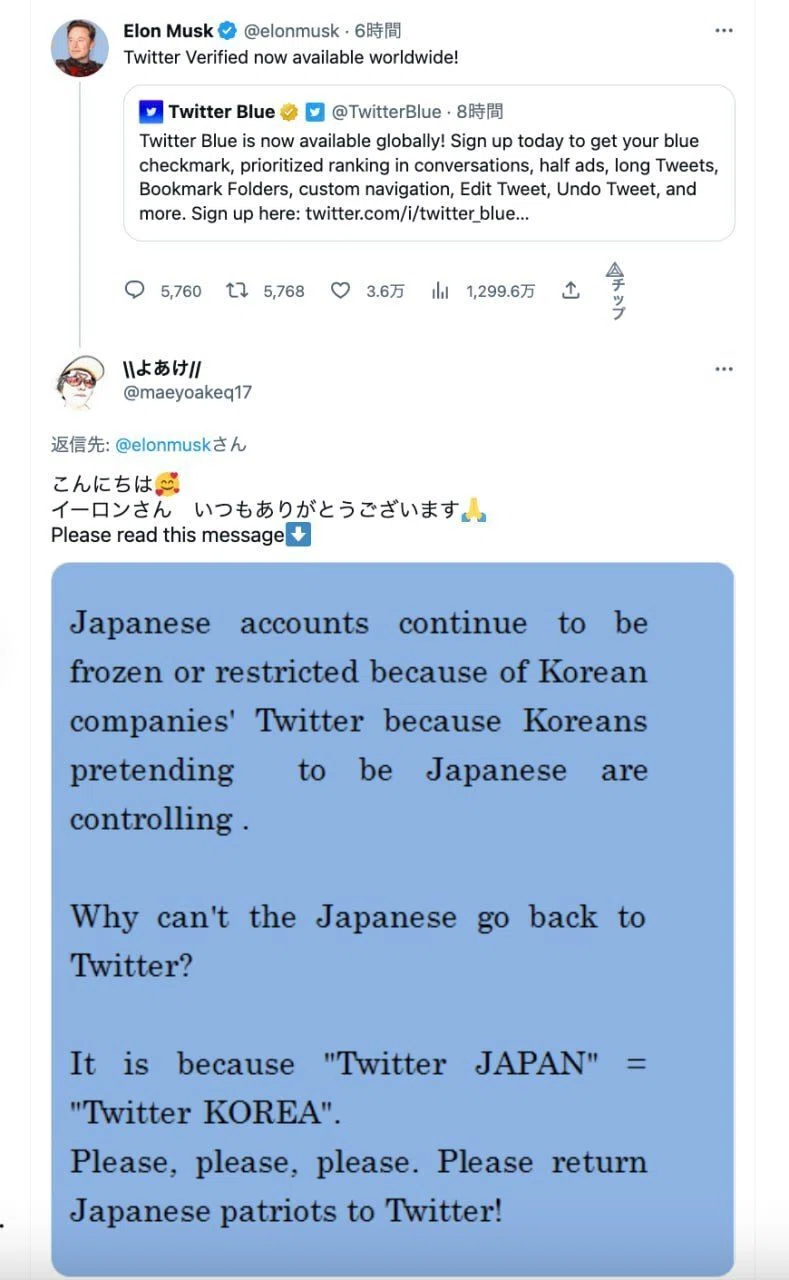Screen dimensions: 789x1280
Task: Open the @maeyoakeq17 handle link
Action: pyautogui.click(x=188, y=392)
